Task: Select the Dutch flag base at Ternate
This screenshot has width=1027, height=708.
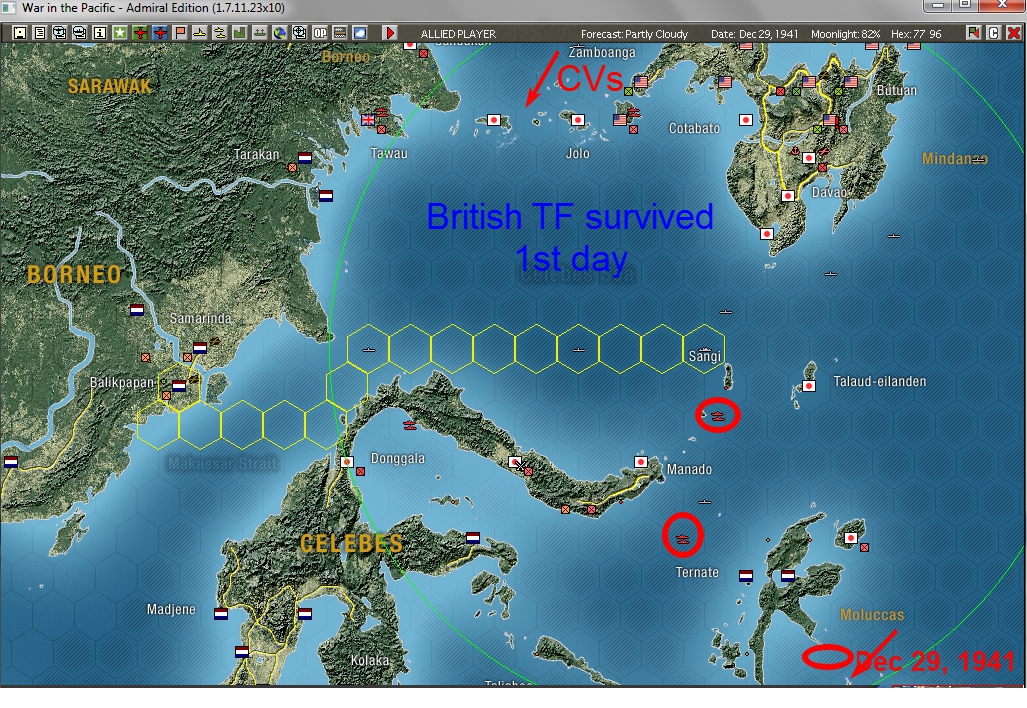Action: pyautogui.click(x=745, y=576)
